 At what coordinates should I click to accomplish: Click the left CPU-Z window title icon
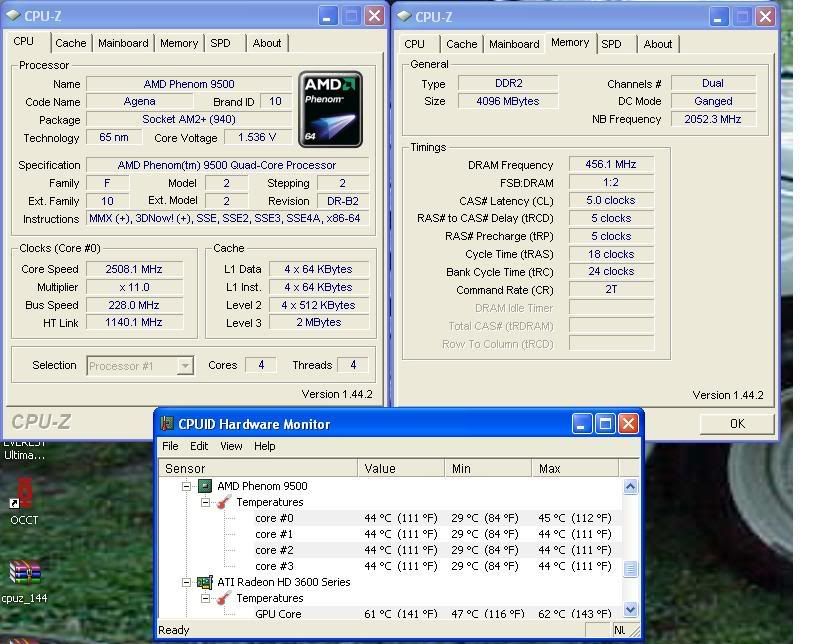(13, 16)
